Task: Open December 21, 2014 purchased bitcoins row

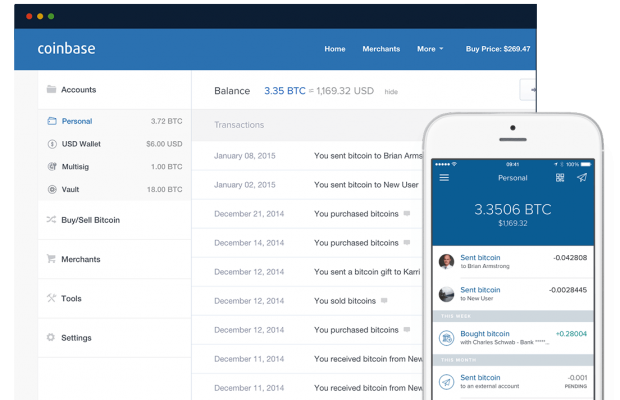Action: pyautogui.click(x=308, y=214)
